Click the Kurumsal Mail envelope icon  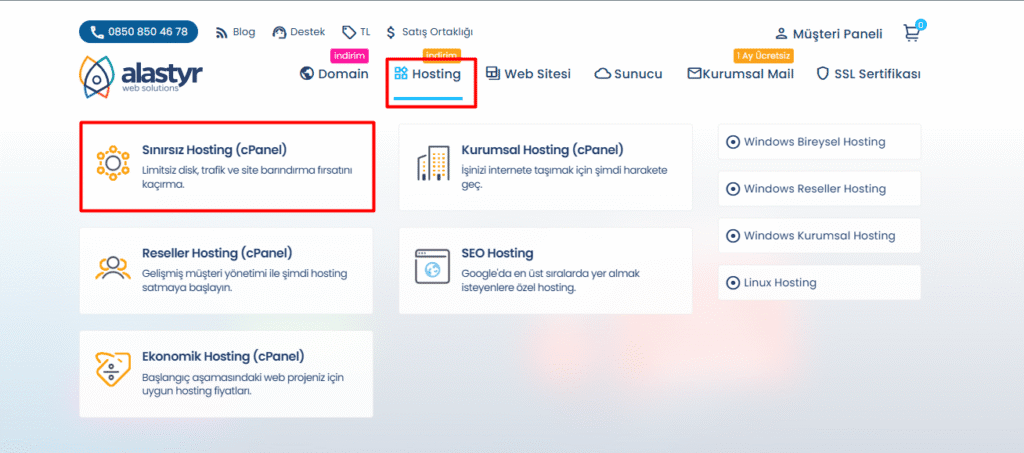(x=694, y=74)
